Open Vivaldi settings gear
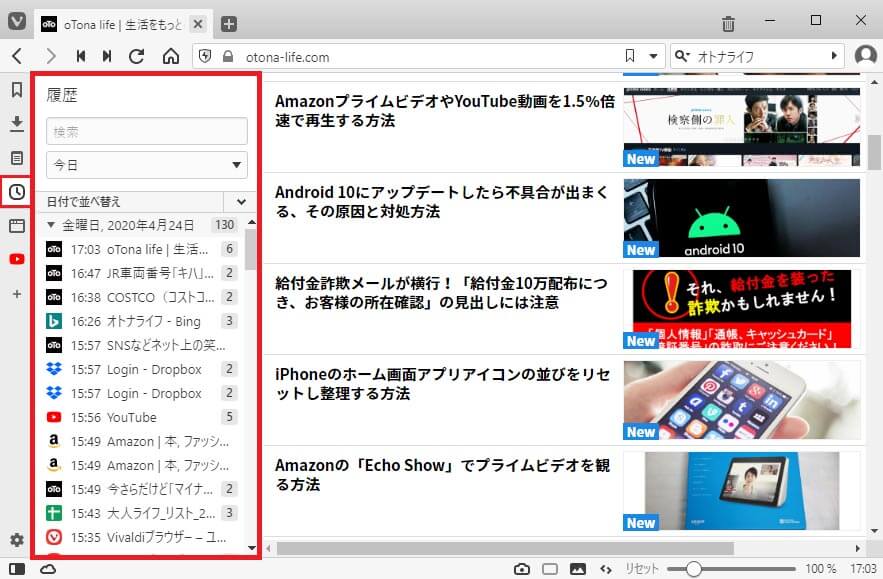This screenshot has height=579, width=883. click(x=17, y=540)
